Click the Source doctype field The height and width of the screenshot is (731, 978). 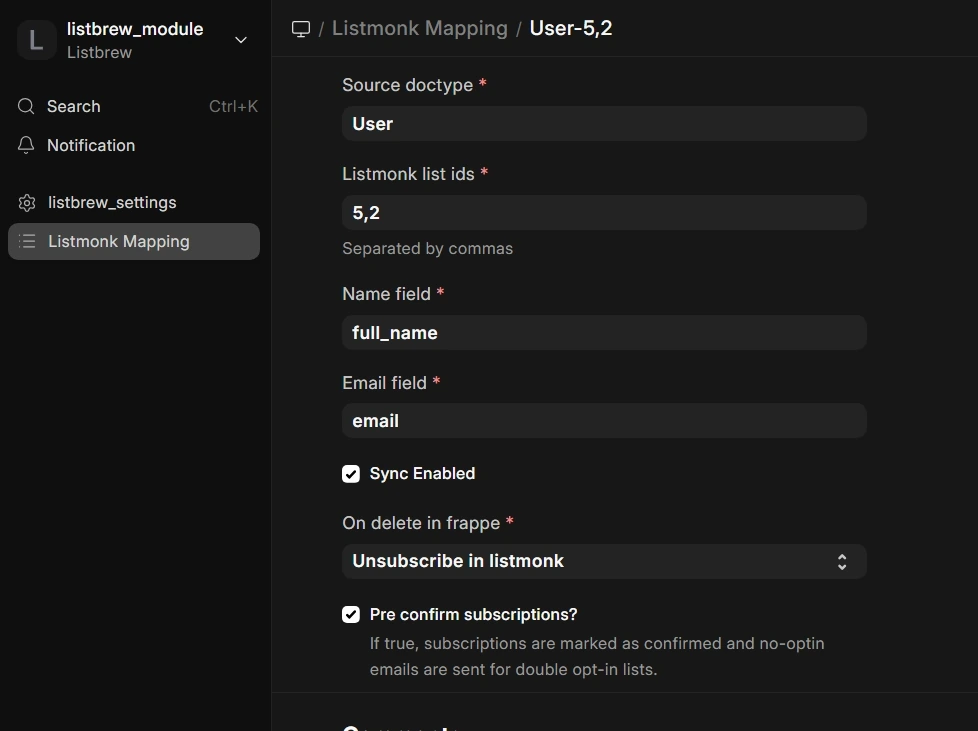[604, 123]
